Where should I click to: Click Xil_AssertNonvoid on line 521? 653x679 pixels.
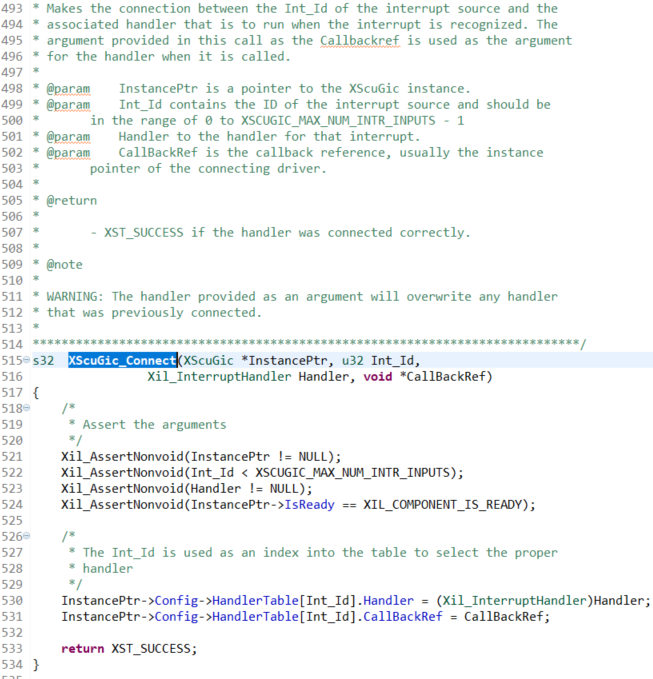click(123, 456)
